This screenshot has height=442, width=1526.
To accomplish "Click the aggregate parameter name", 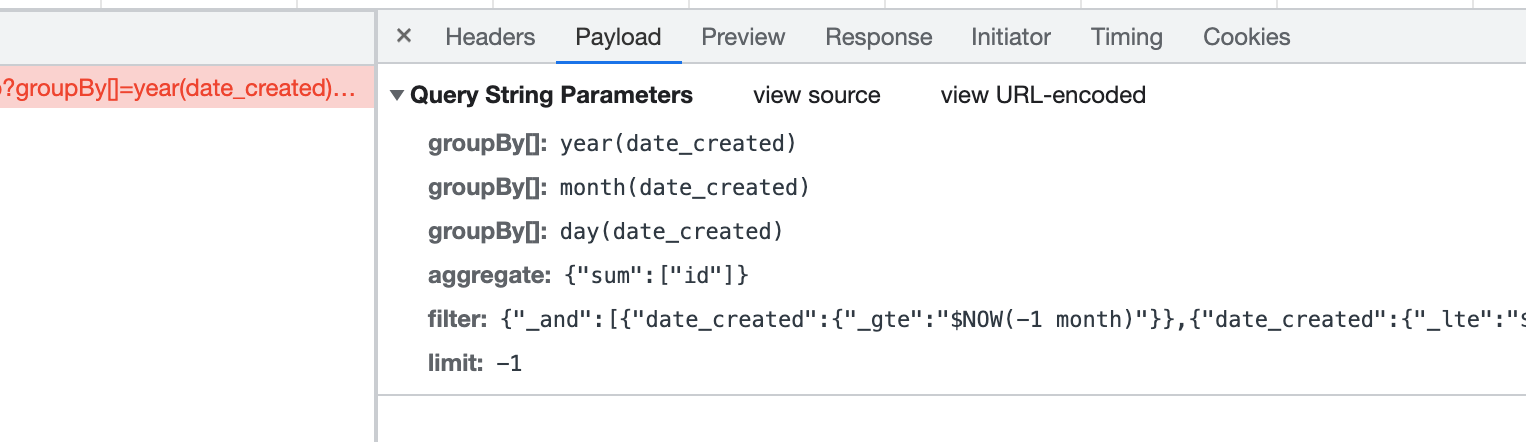I will pyautogui.click(x=489, y=275).
